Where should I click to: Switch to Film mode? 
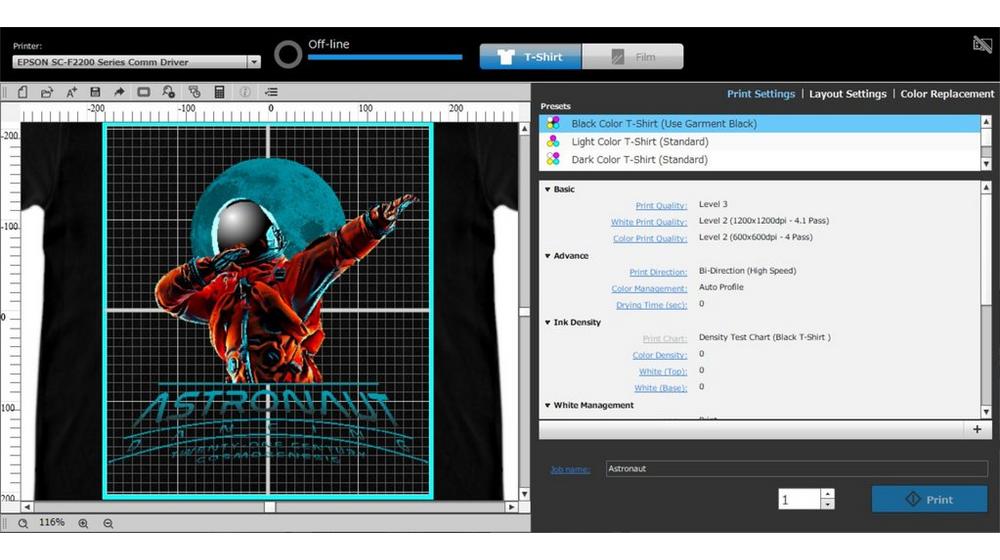coord(633,57)
